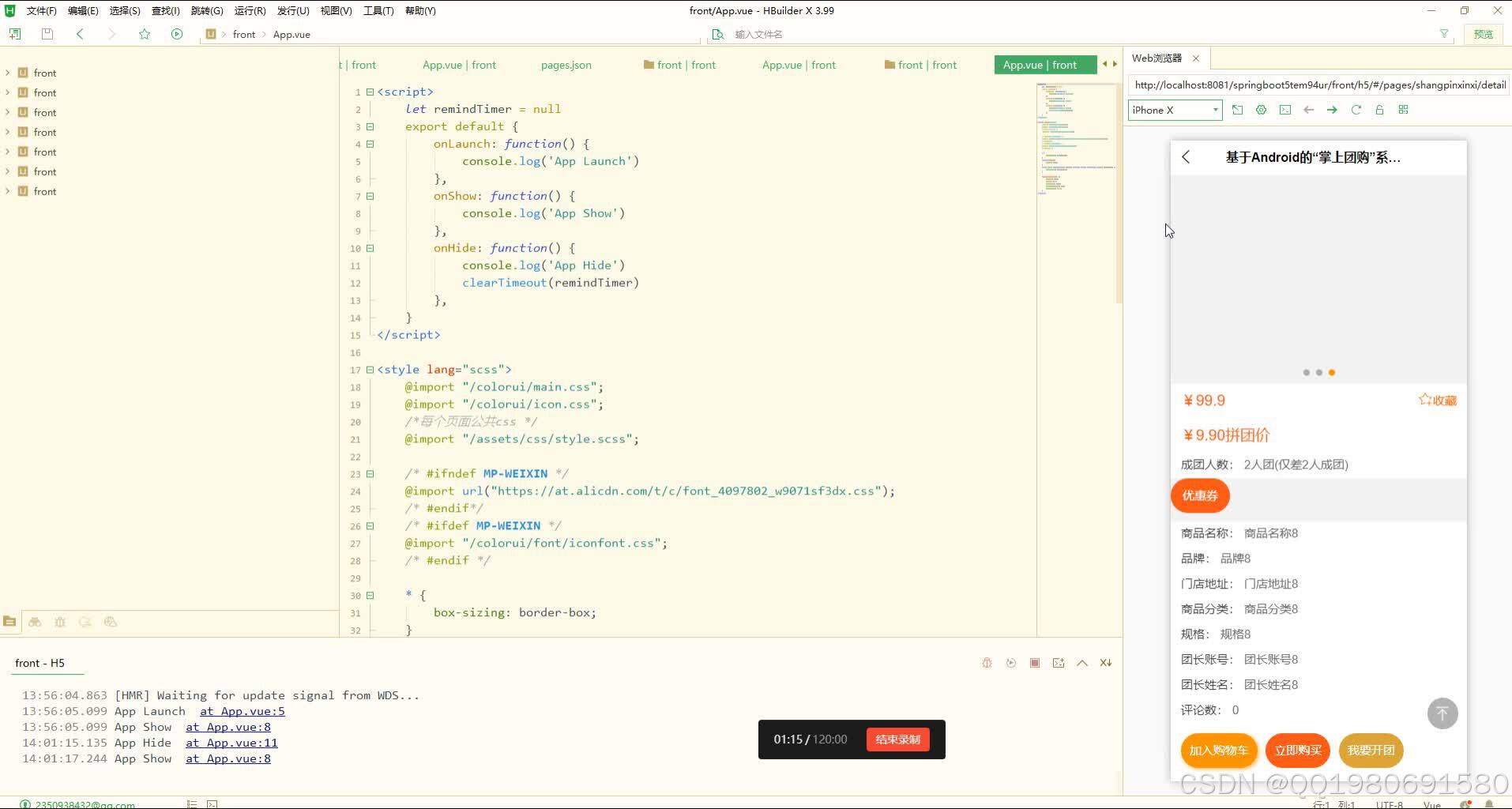Viewport: 1512px width, 809px height.
Task: Select the third orange carousel dot
Action: tap(1332, 372)
